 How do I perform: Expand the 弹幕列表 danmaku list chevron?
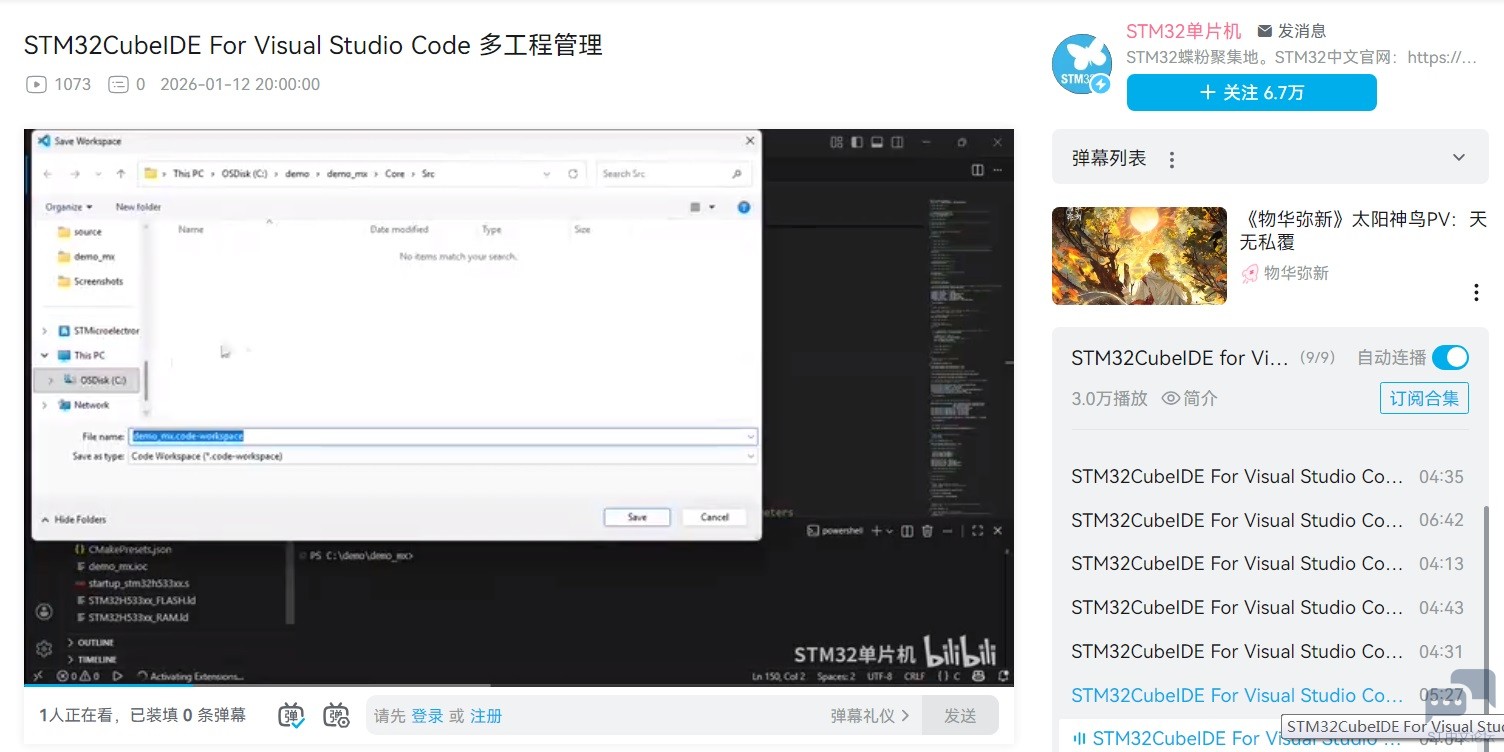click(x=1459, y=158)
